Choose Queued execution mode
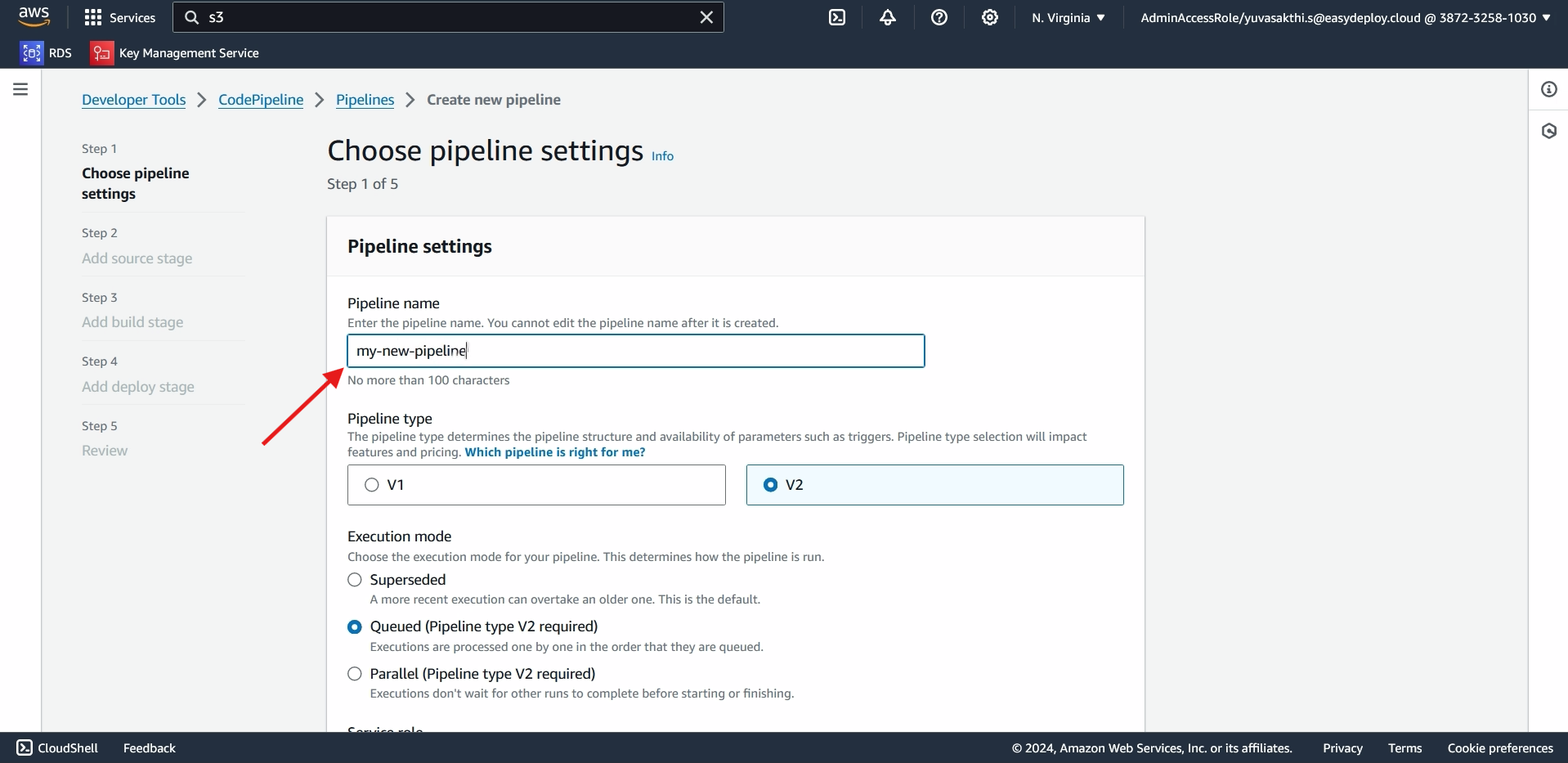The image size is (1568, 763). click(355, 627)
